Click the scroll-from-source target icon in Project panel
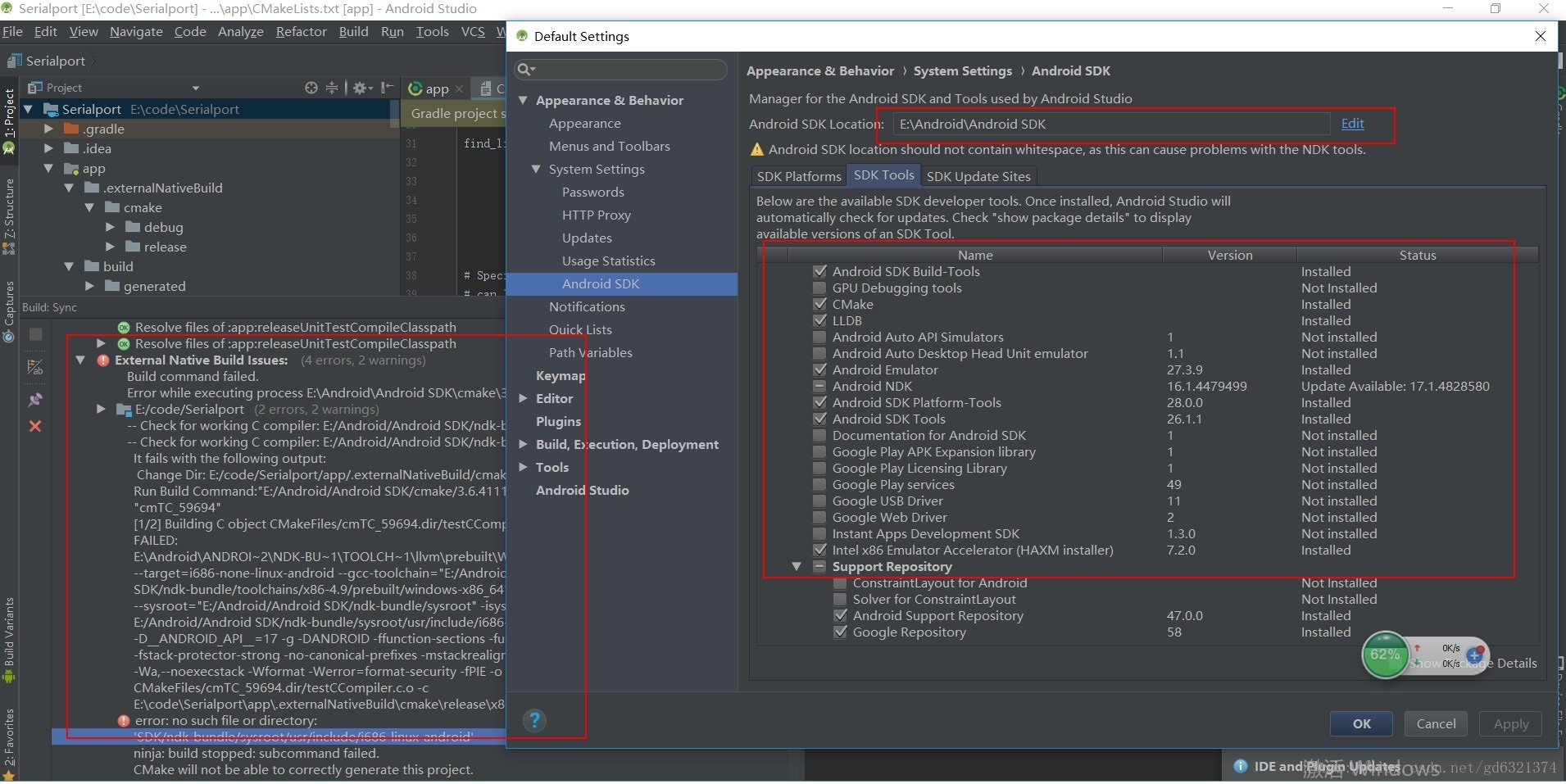The width and height of the screenshot is (1566, 784). [x=311, y=88]
